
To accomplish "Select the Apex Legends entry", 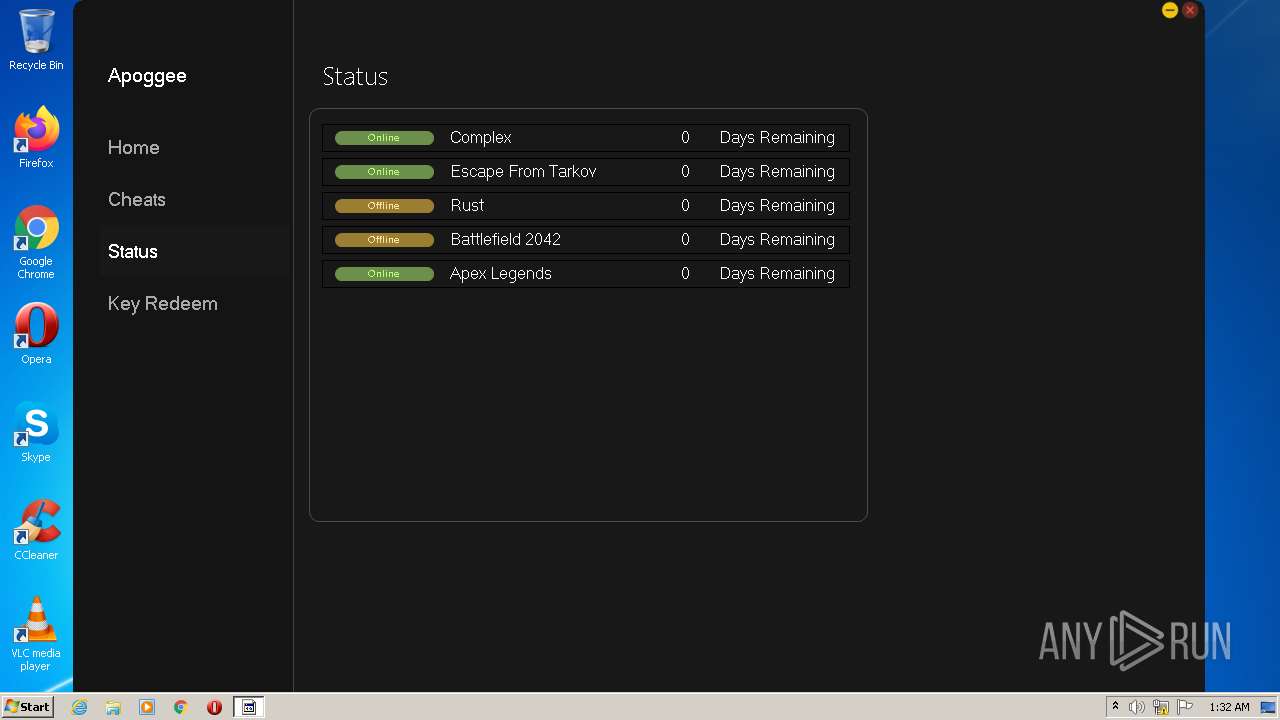I will point(501,273).
